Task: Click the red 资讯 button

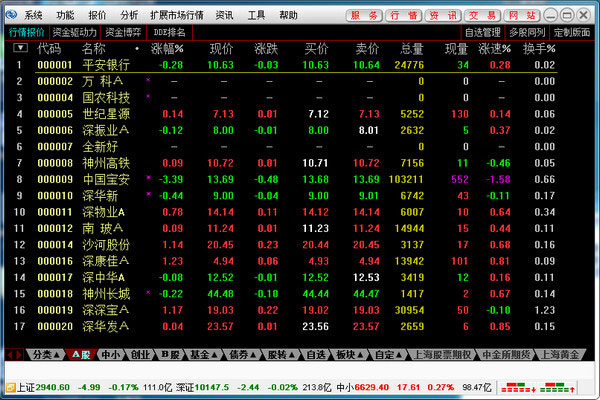Action: 443,15
